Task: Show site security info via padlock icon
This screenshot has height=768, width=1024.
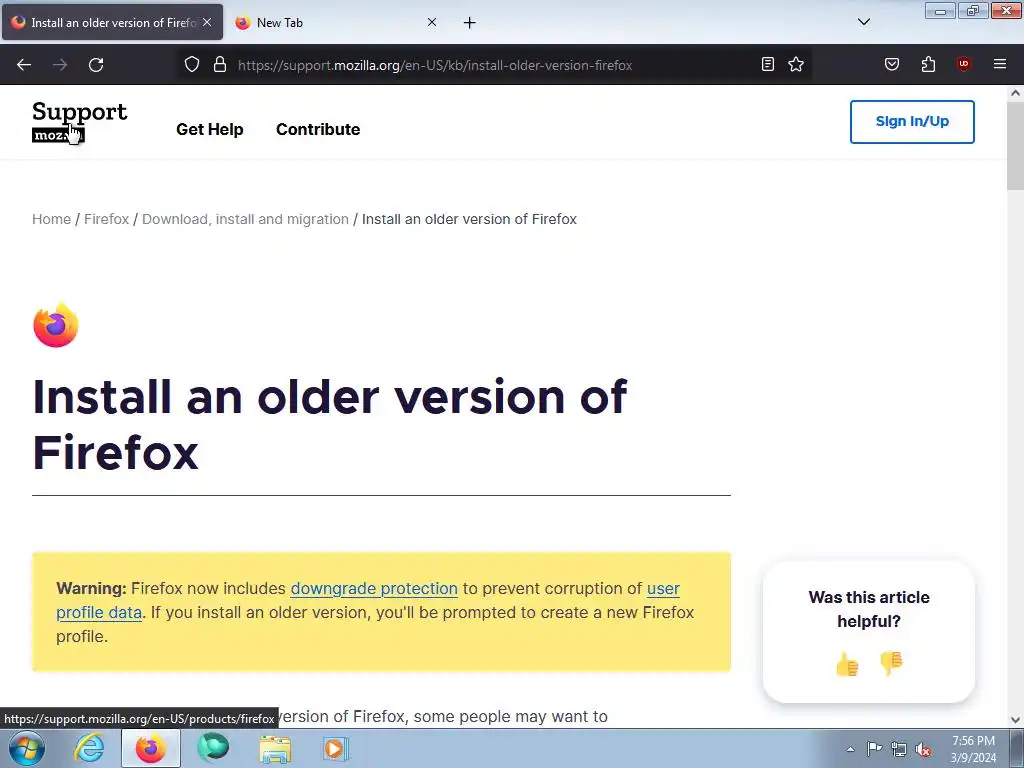Action: [220, 65]
